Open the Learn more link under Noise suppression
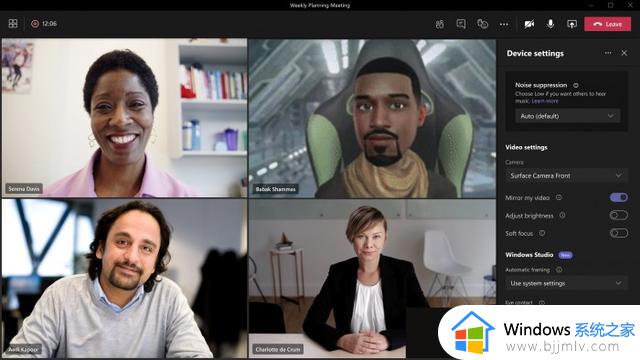 [545, 101]
